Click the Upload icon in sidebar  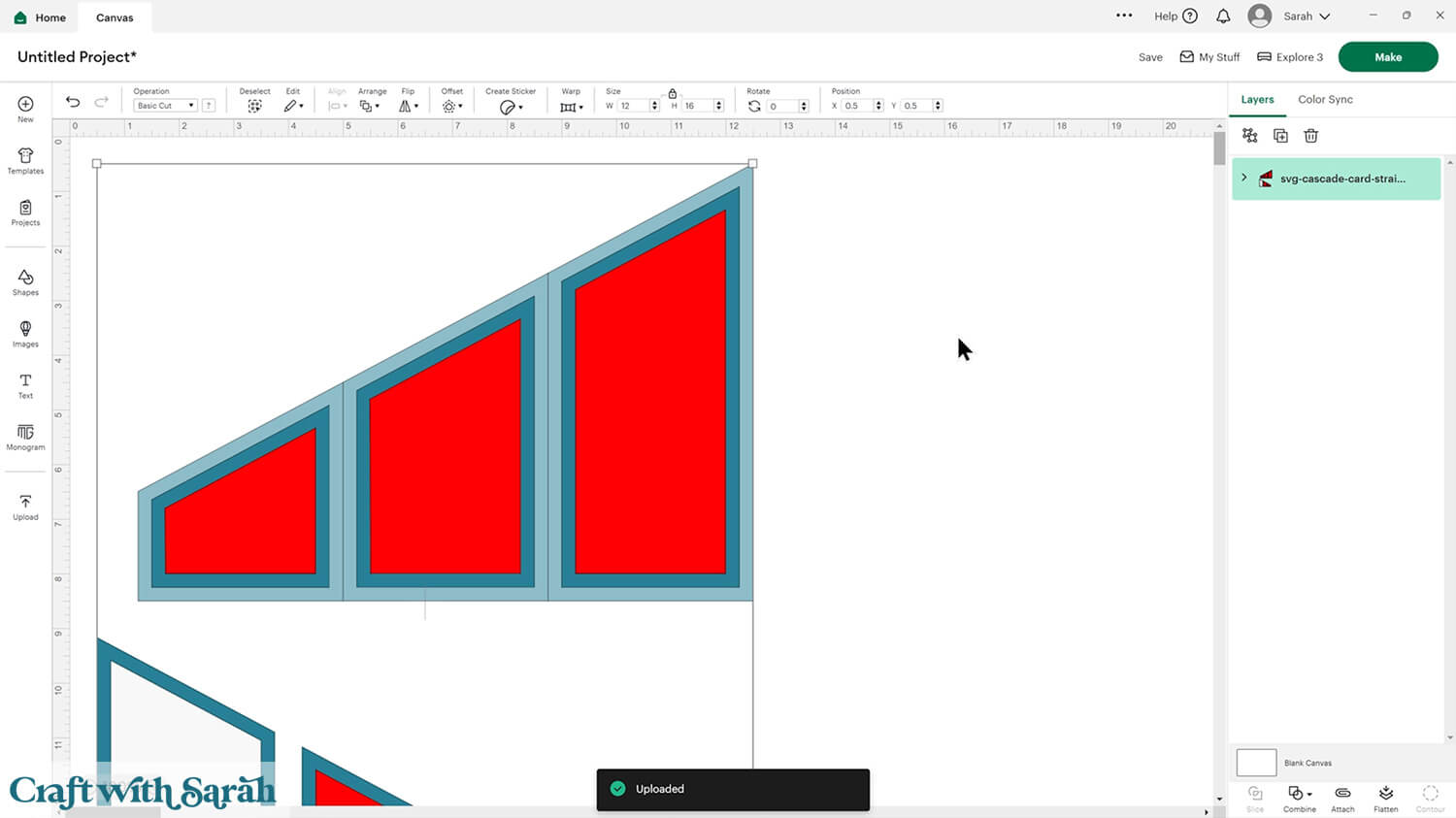[x=25, y=507]
